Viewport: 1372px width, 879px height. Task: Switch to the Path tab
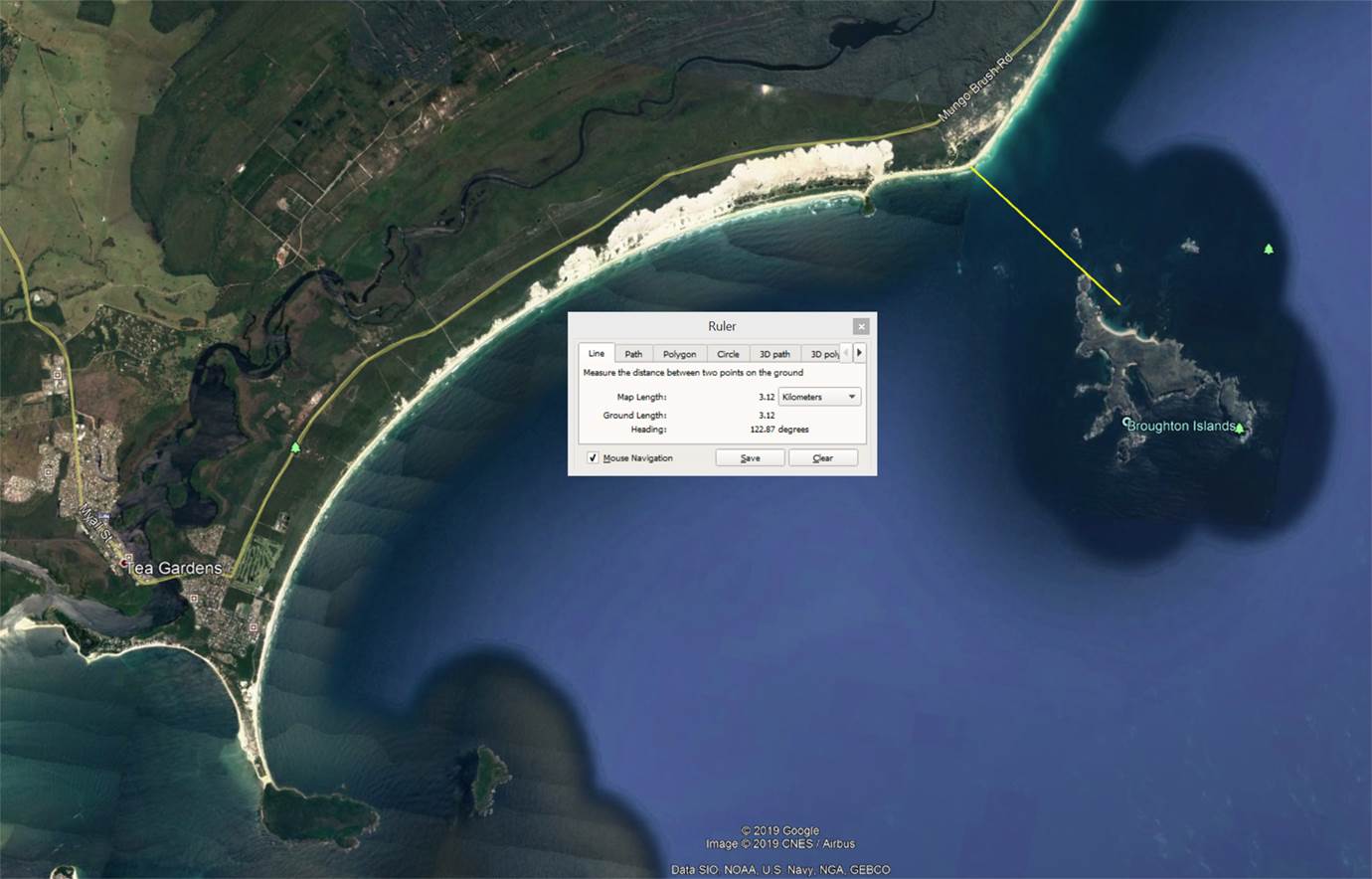(633, 354)
